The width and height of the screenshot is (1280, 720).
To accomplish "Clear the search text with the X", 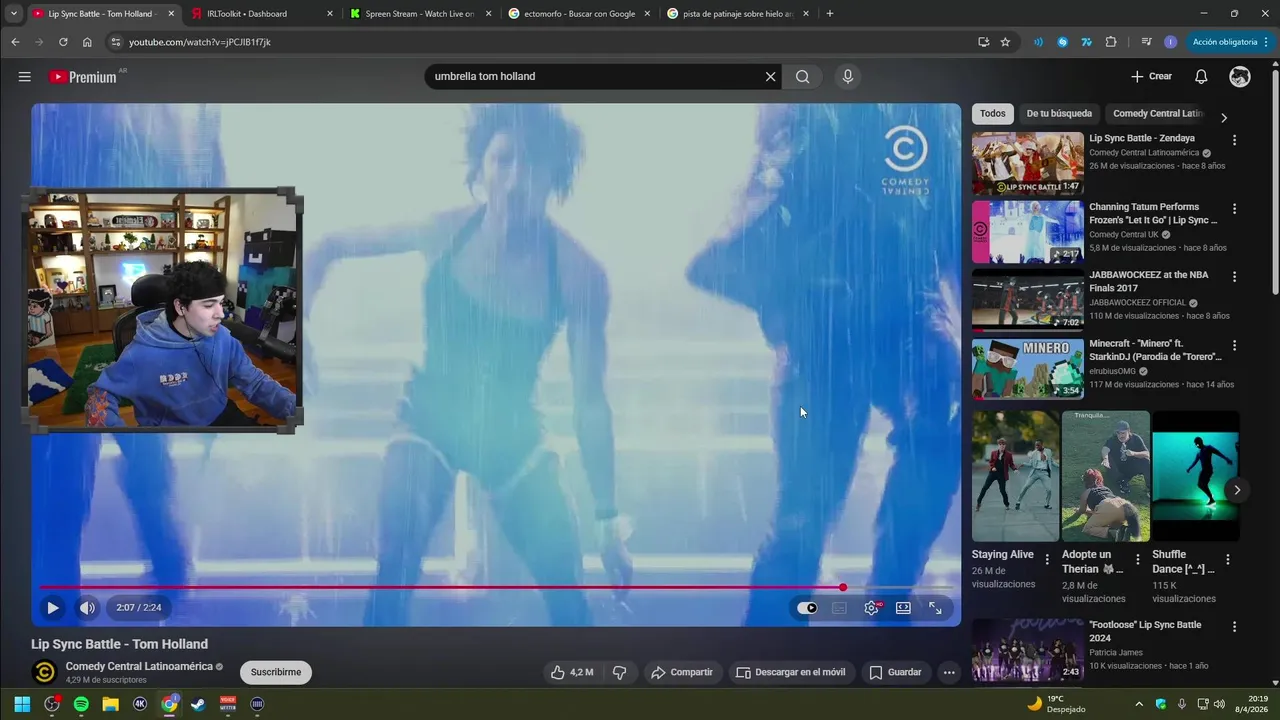I will point(770,77).
